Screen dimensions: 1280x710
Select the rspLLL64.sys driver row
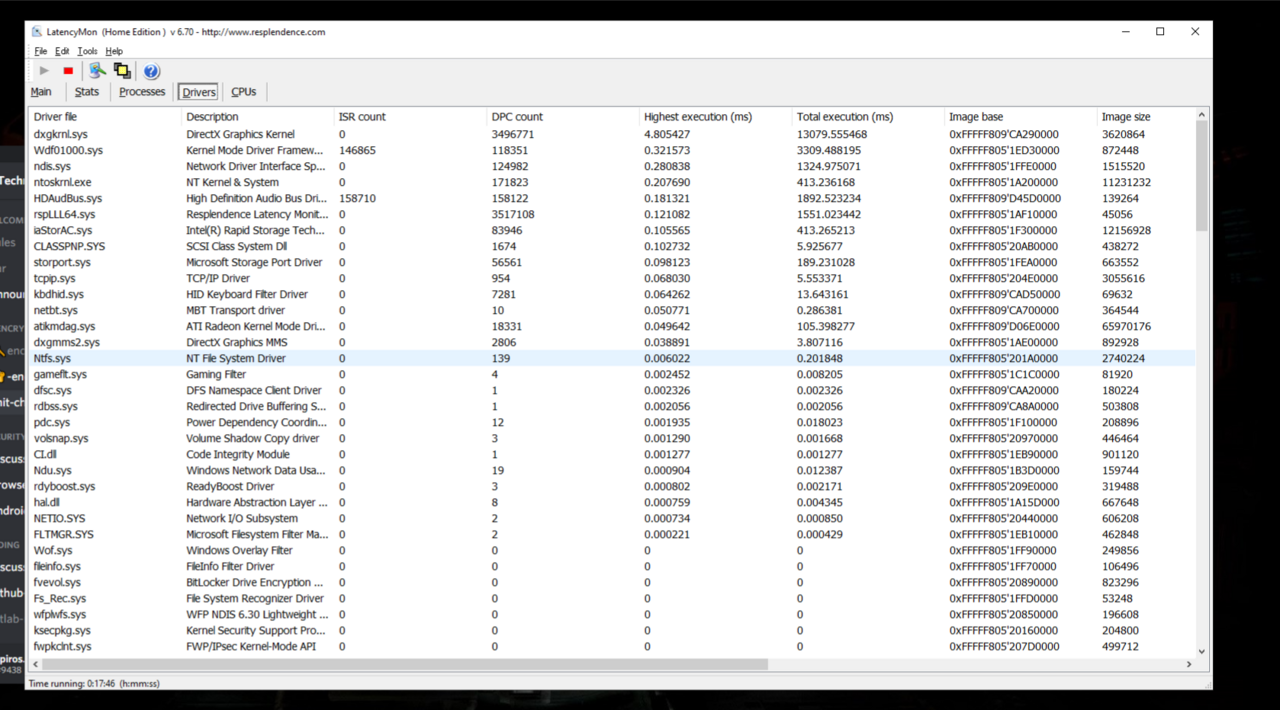[612, 214]
